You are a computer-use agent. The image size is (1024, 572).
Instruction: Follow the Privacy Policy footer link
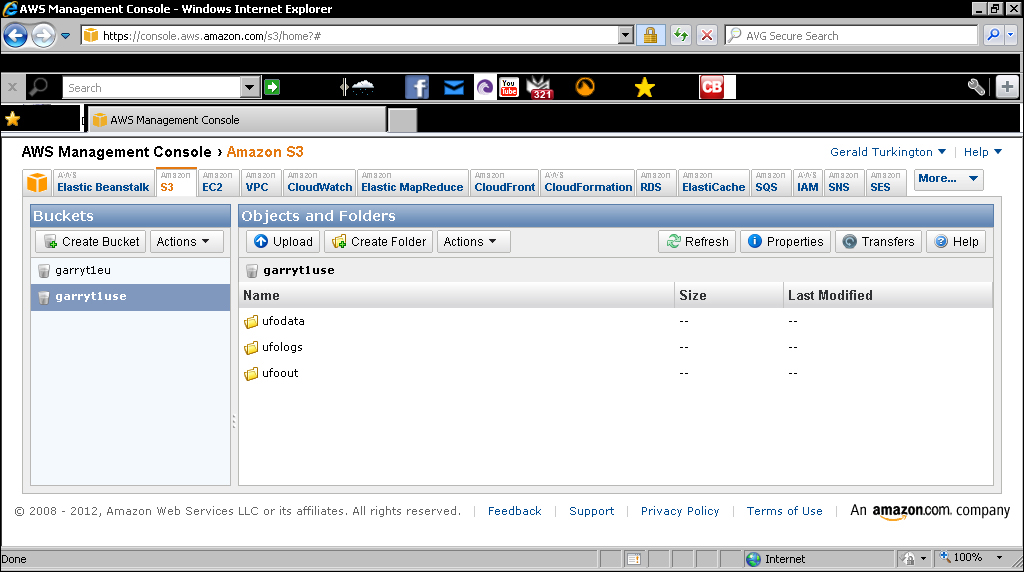click(x=680, y=511)
